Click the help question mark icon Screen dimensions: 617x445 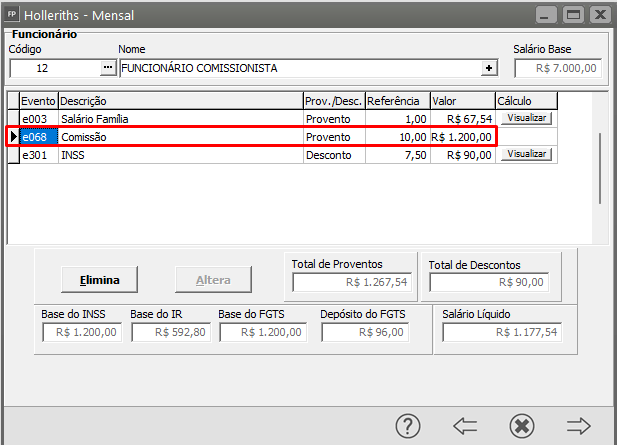click(407, 425)
